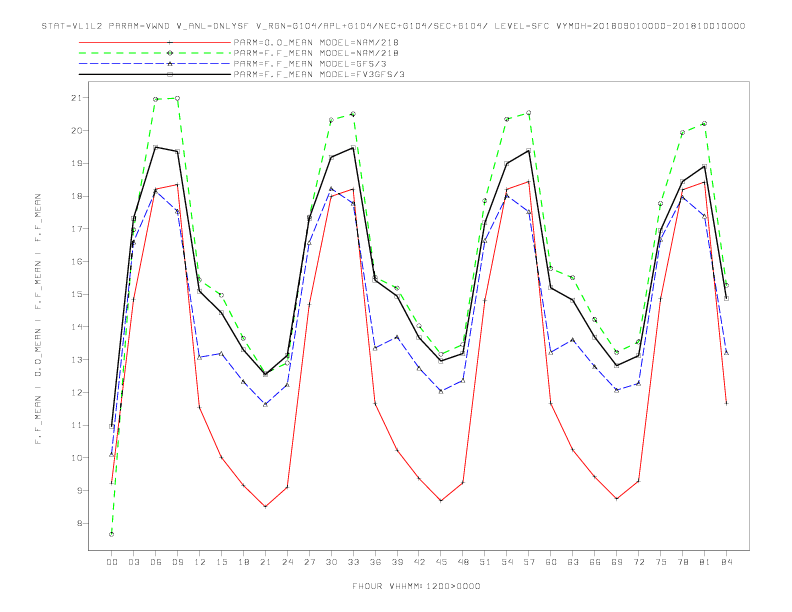Click x-axis tick label 69

617,562
